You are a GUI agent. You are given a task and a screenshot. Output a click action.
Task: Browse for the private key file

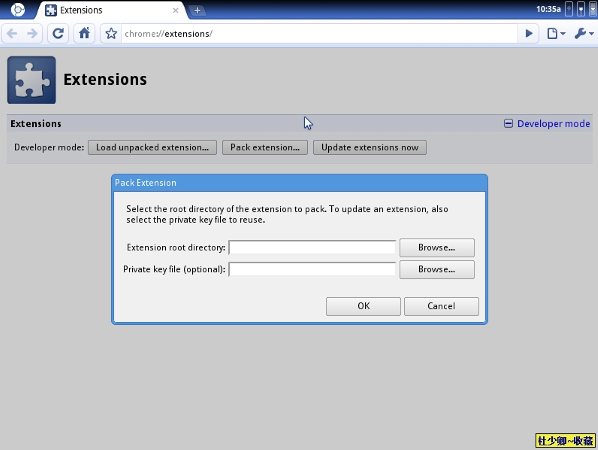pos(437,269)
